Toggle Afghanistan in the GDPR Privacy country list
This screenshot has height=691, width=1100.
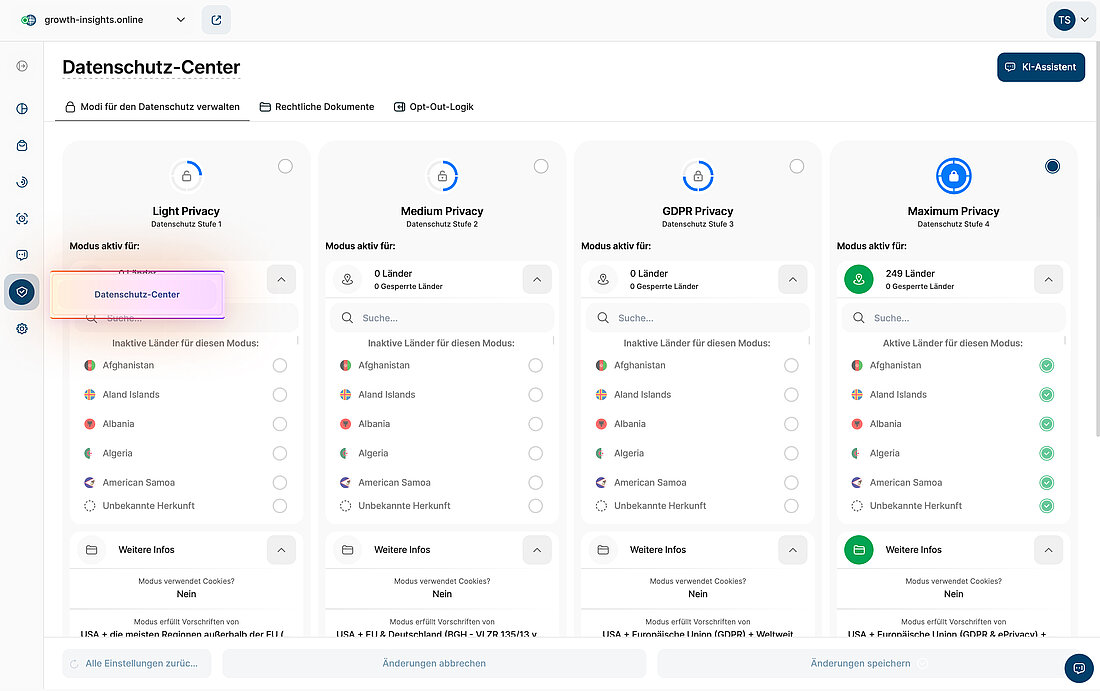[x=791, y=365]
